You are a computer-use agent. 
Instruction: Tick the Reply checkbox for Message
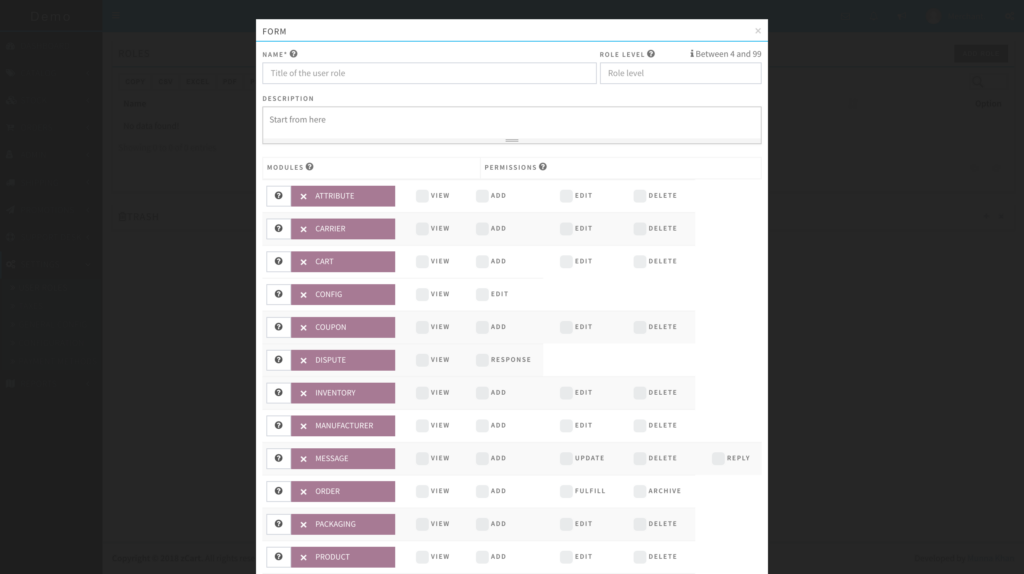pyautogui.click(x=718, y=458)
